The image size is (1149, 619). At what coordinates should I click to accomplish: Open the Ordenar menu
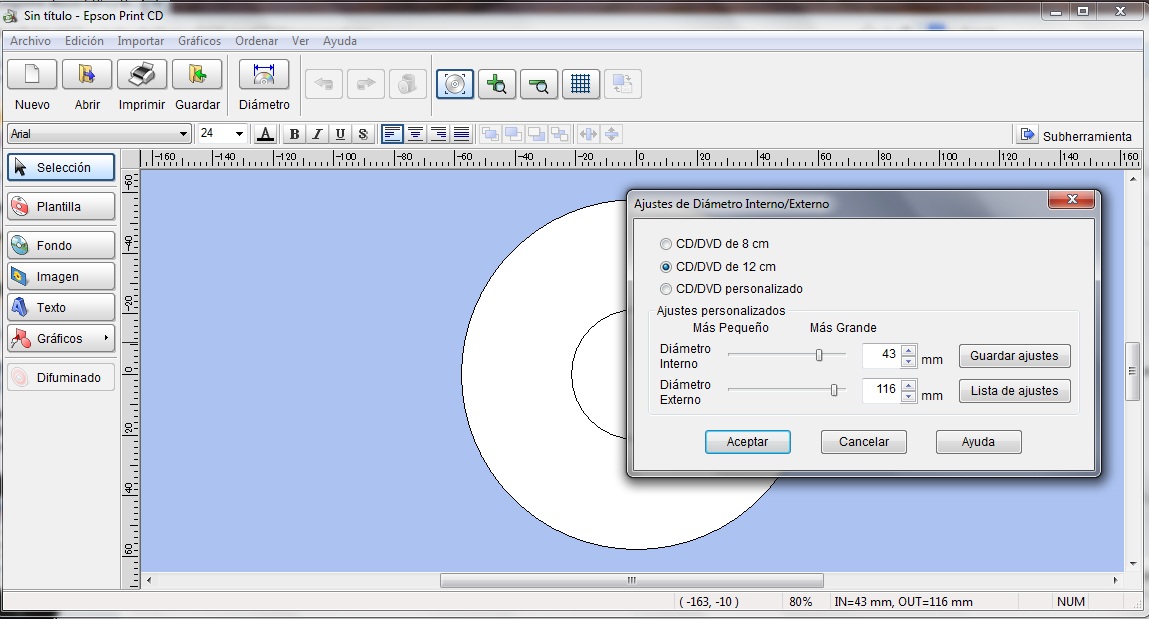pyautogui.click(x=256, y=41)
